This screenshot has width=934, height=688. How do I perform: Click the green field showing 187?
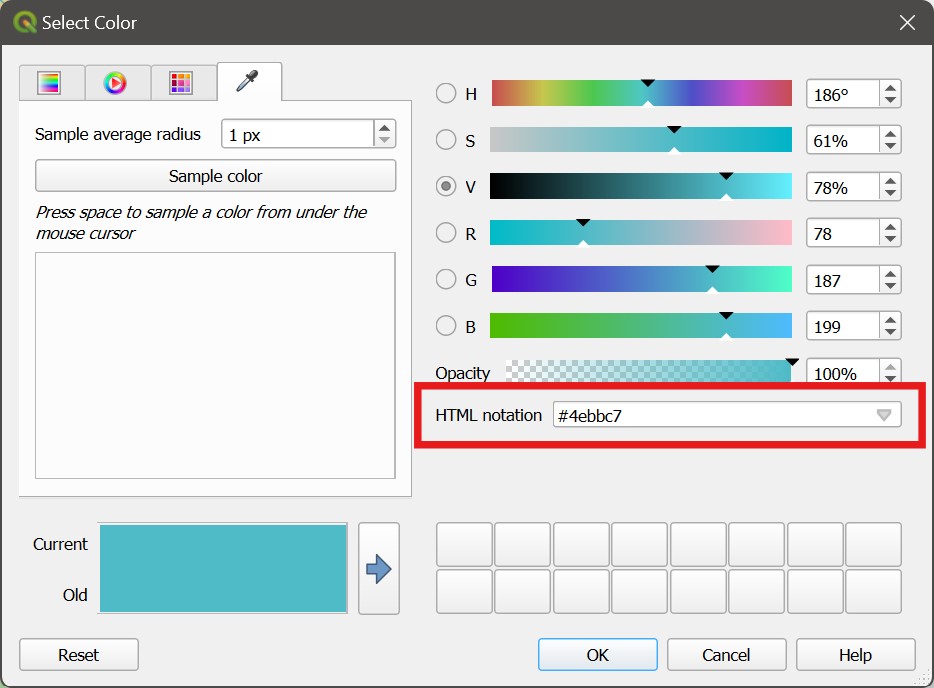(842, 280)
